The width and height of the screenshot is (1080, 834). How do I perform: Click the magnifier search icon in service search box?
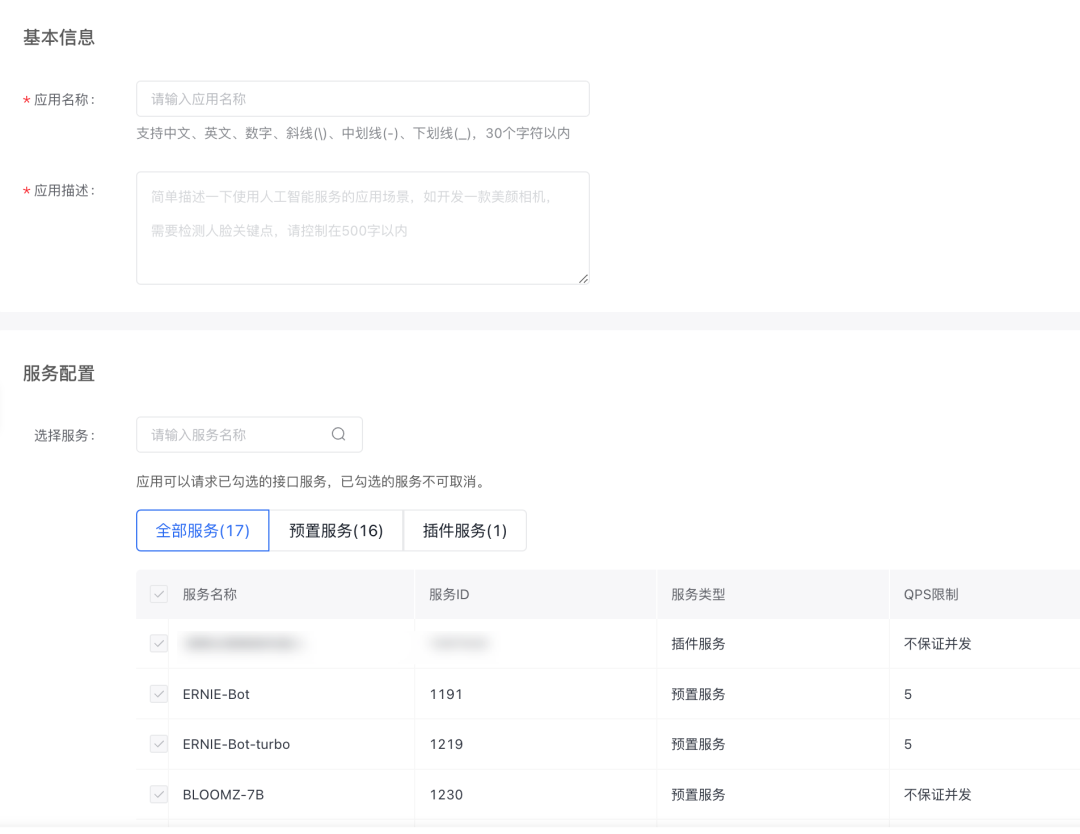pos(338,434)
